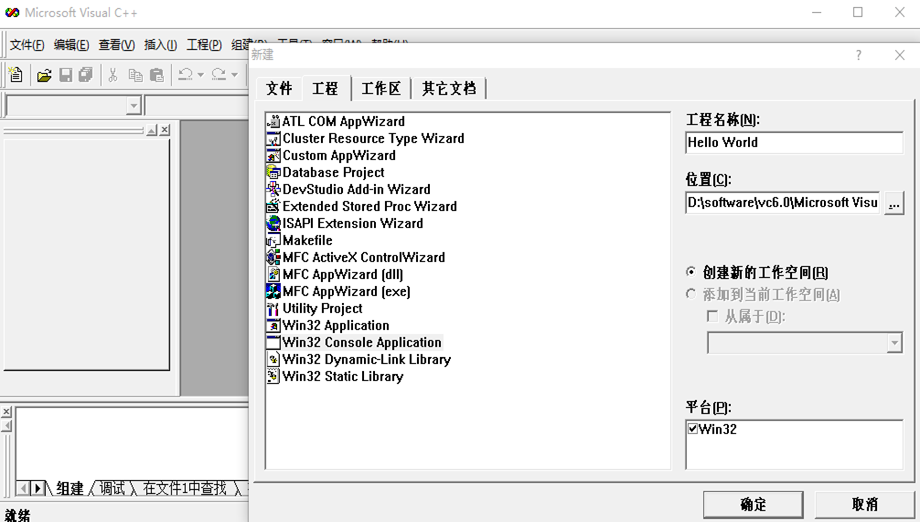The width and height of the screenshot is (920, 522).
Task: Click the Win32 Console Application text
Action: (362, 343)
